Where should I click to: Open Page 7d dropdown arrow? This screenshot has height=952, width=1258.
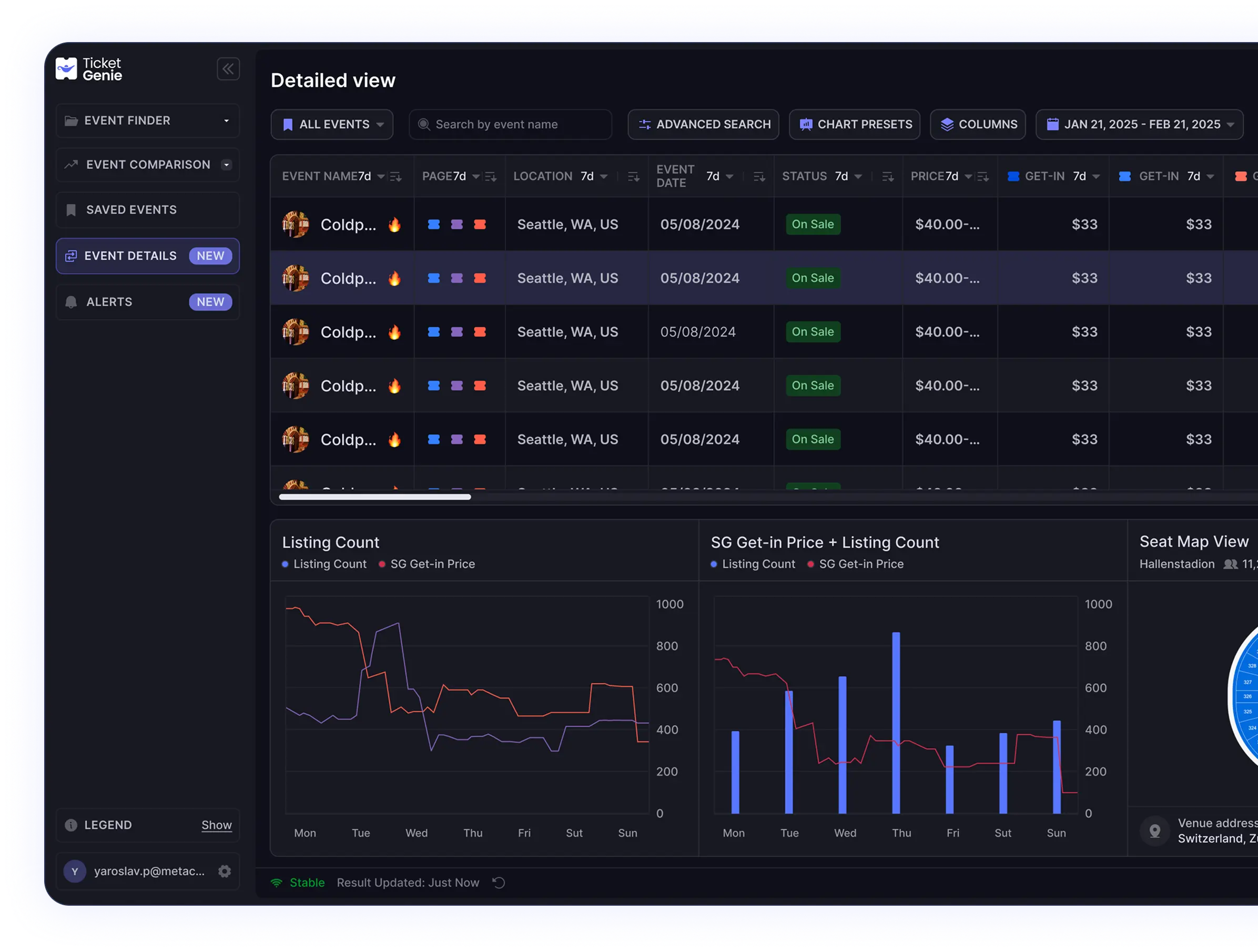476,177
